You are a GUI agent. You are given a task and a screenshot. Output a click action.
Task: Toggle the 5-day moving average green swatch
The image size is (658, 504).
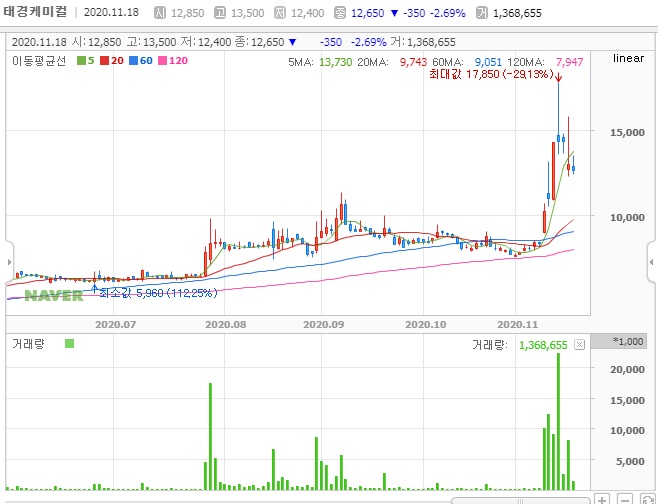tap(81, 61)
